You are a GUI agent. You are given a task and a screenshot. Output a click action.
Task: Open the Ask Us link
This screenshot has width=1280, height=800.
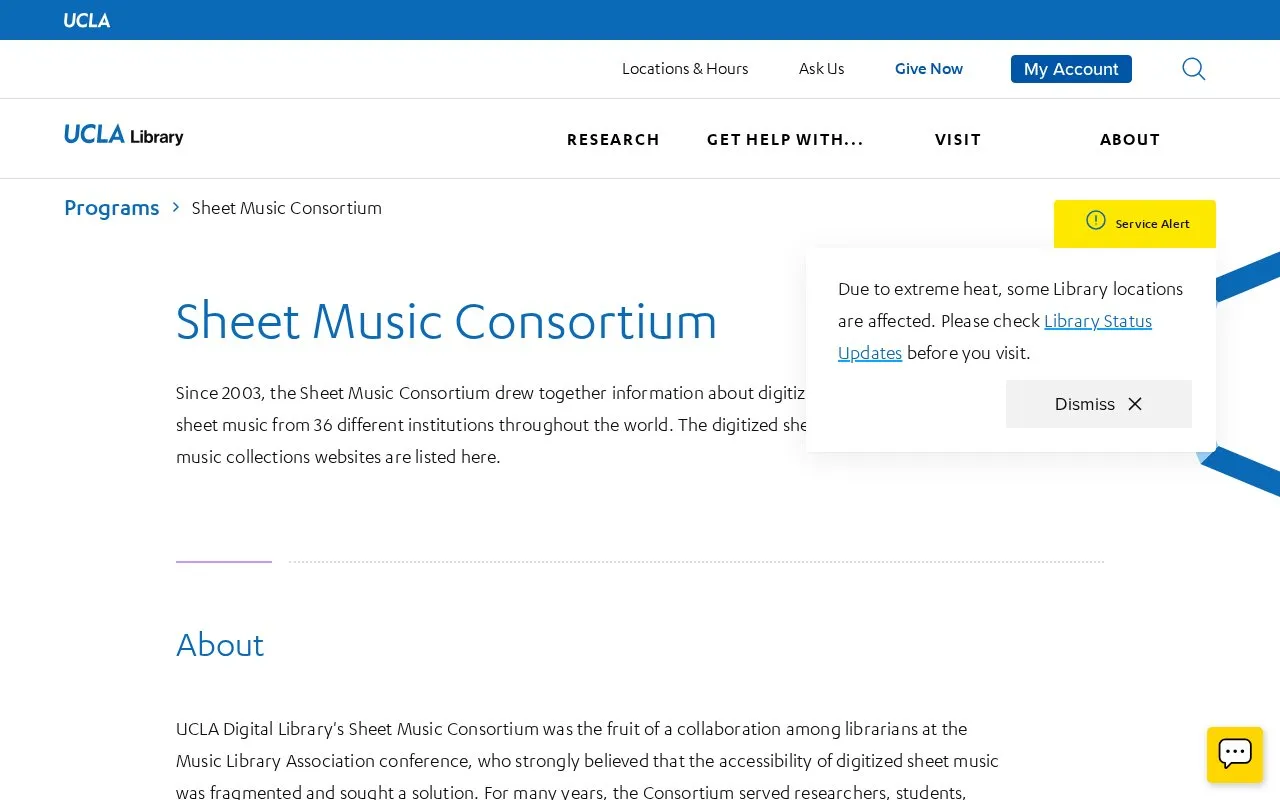pos(822,69)
